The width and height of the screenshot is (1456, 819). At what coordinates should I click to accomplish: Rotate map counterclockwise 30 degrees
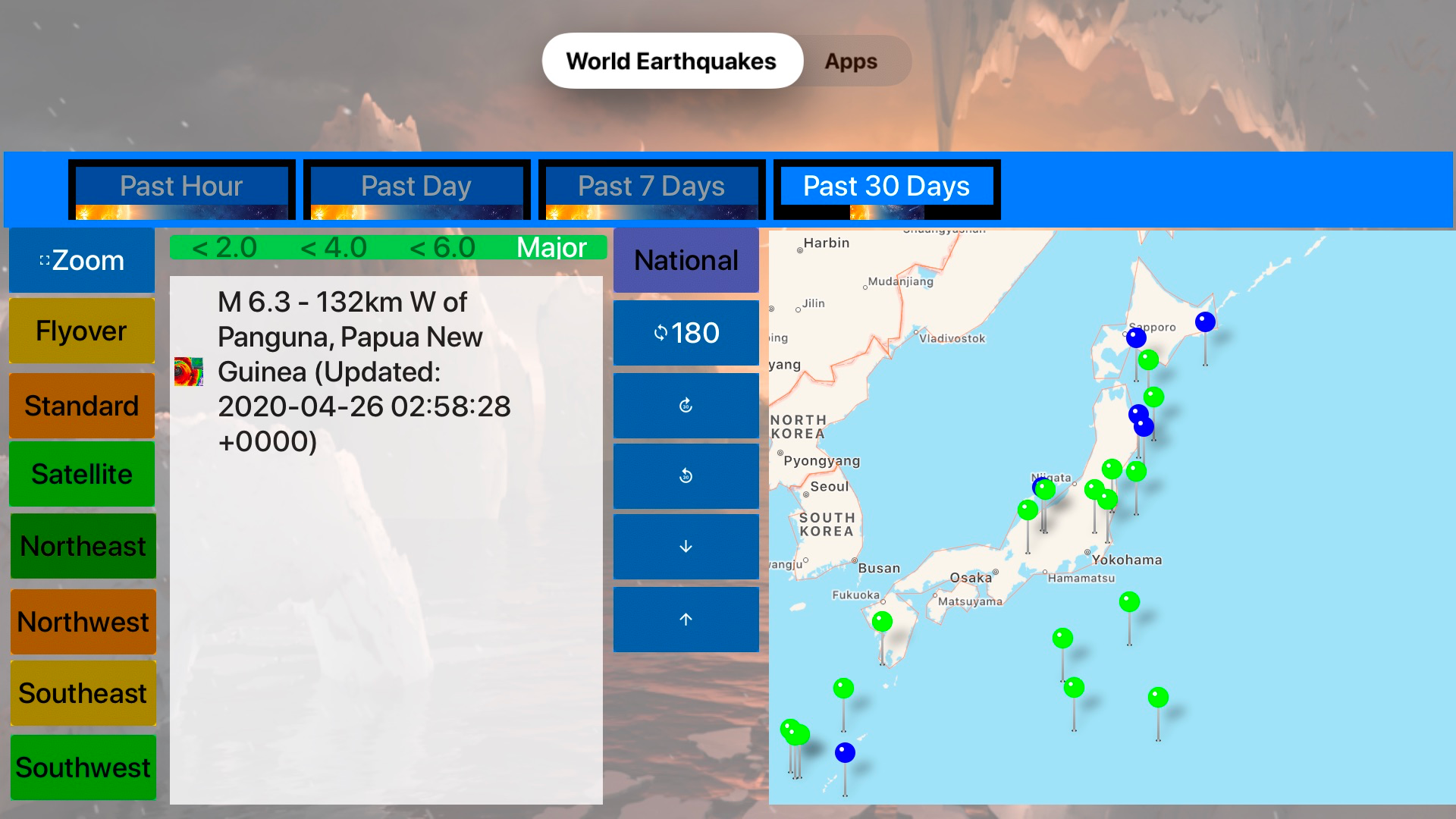pyautogui.click(x=686, y=476)
